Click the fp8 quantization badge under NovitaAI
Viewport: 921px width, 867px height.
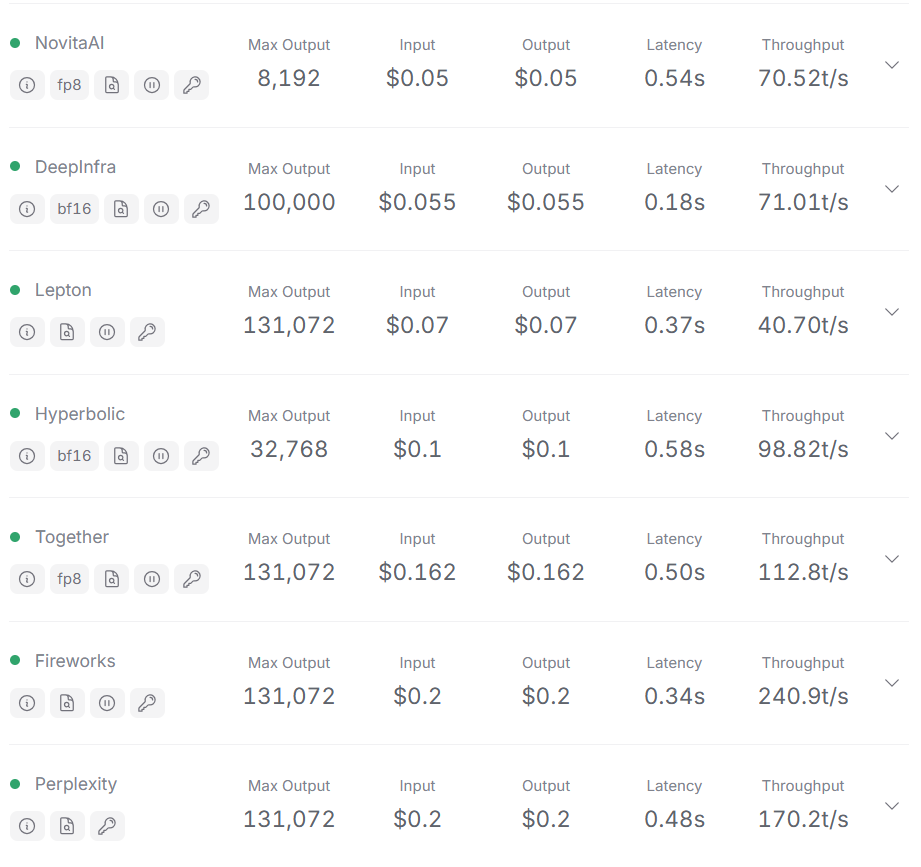tap(69, 85)
